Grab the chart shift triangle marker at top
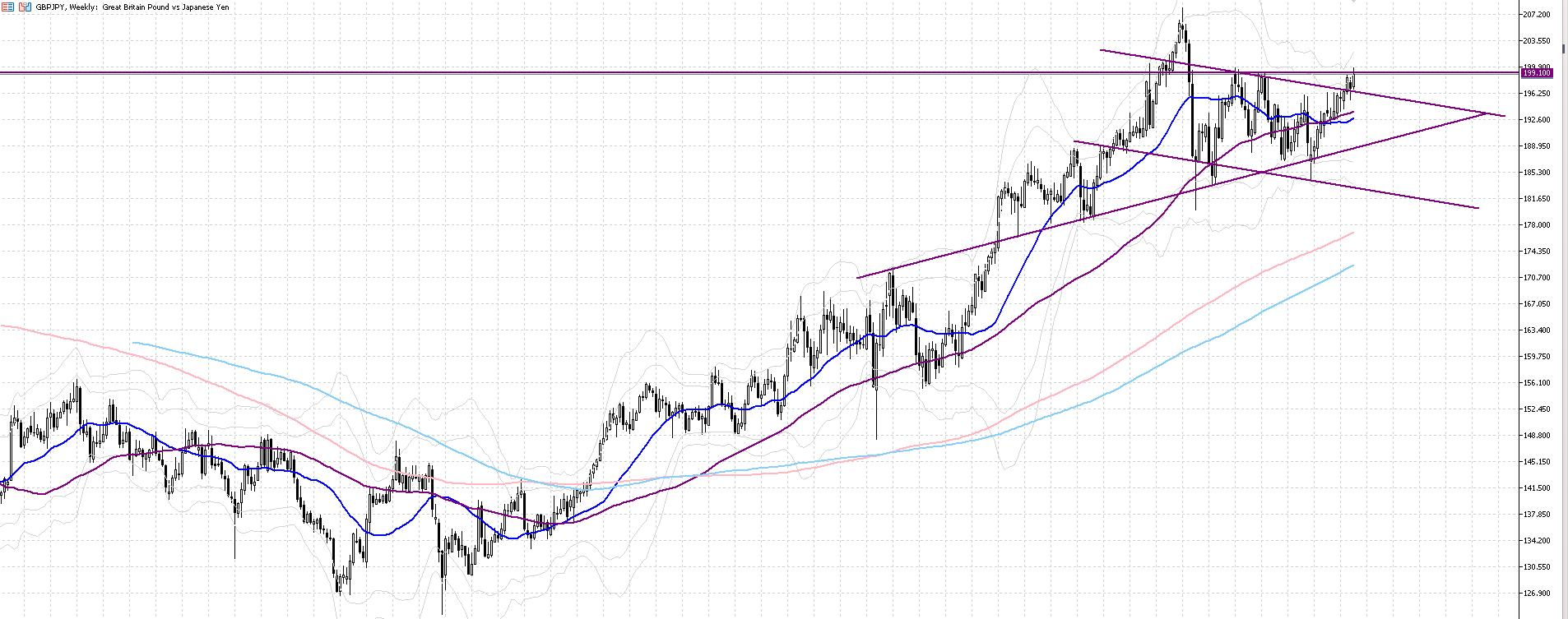Screen dimensions: 1568x619 click(1354, 2)
